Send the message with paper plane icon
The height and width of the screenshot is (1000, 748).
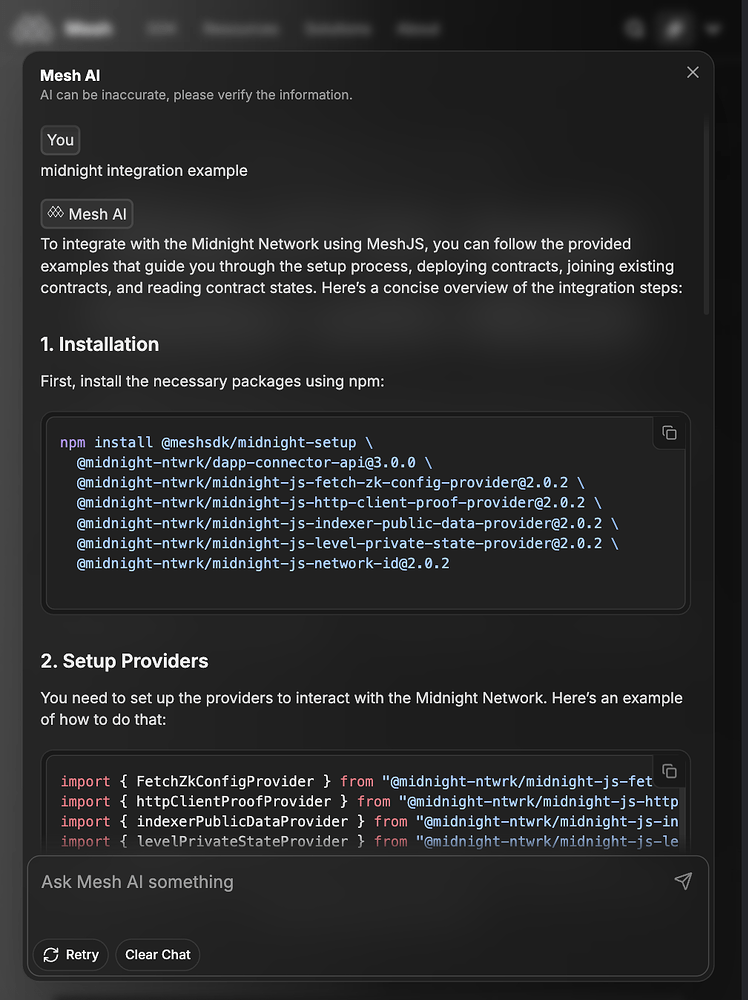tap(683, 881)
